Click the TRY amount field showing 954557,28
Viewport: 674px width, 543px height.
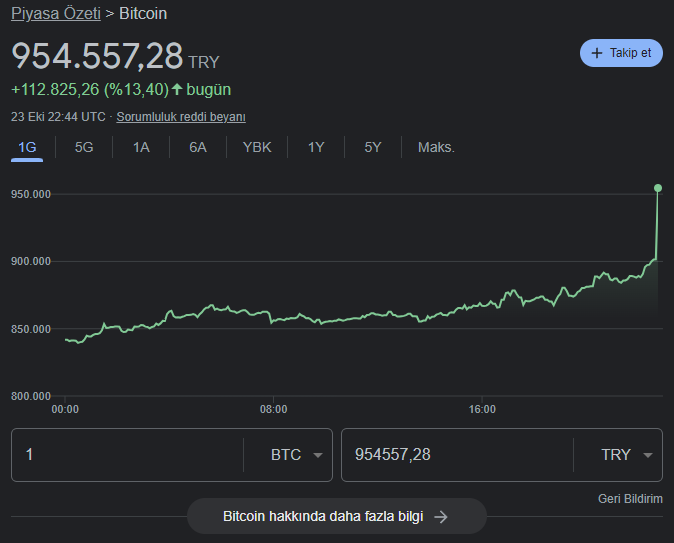pos(457,455)
